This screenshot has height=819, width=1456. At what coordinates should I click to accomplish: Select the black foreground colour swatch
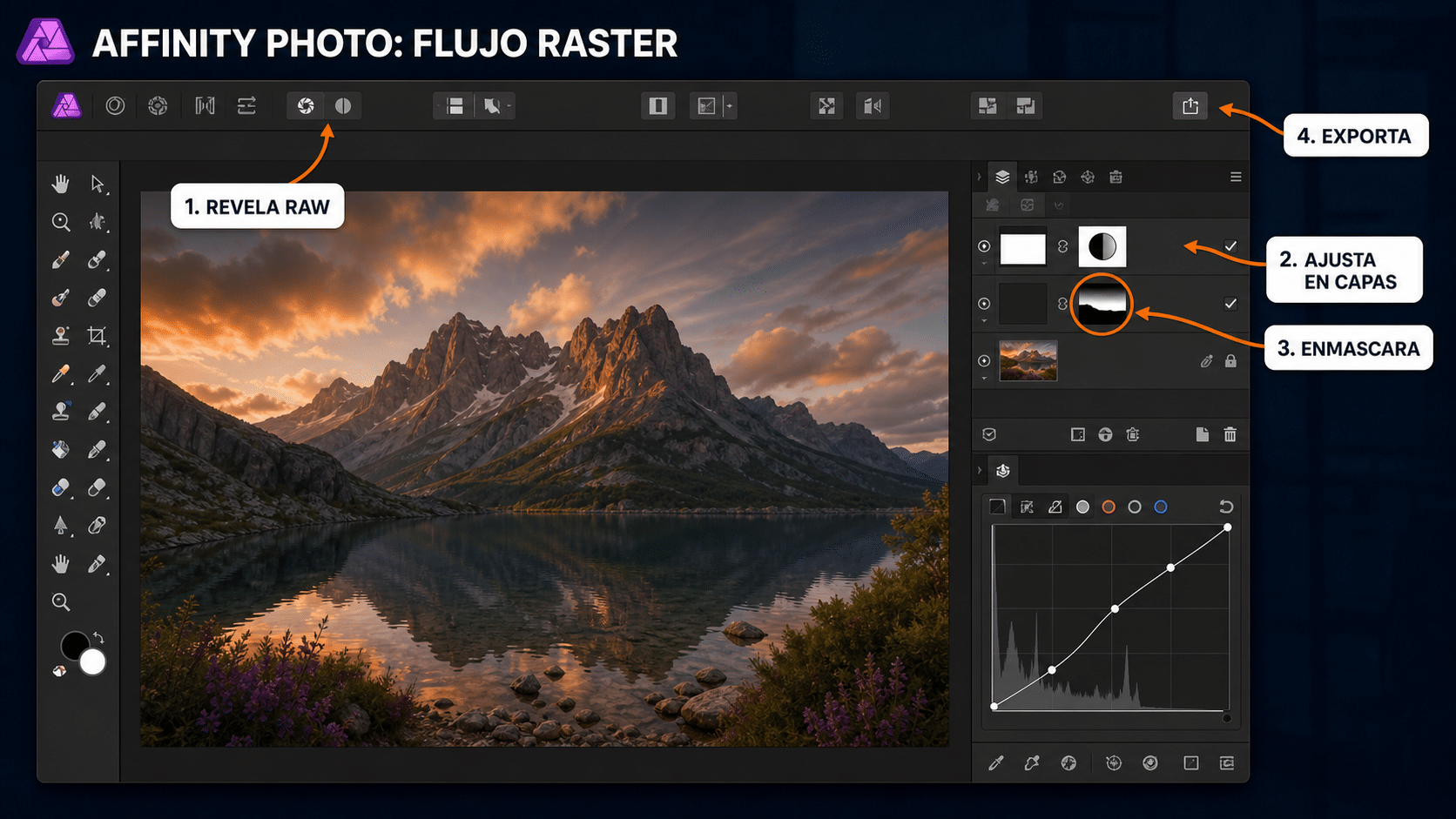point(73,645)
